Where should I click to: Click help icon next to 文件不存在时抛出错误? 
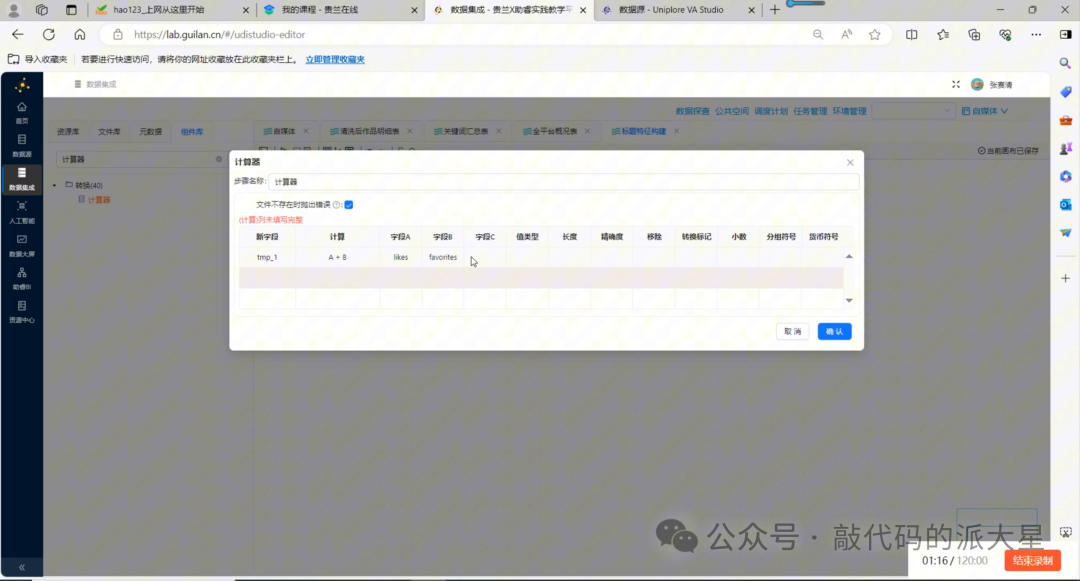coord(337,204)
